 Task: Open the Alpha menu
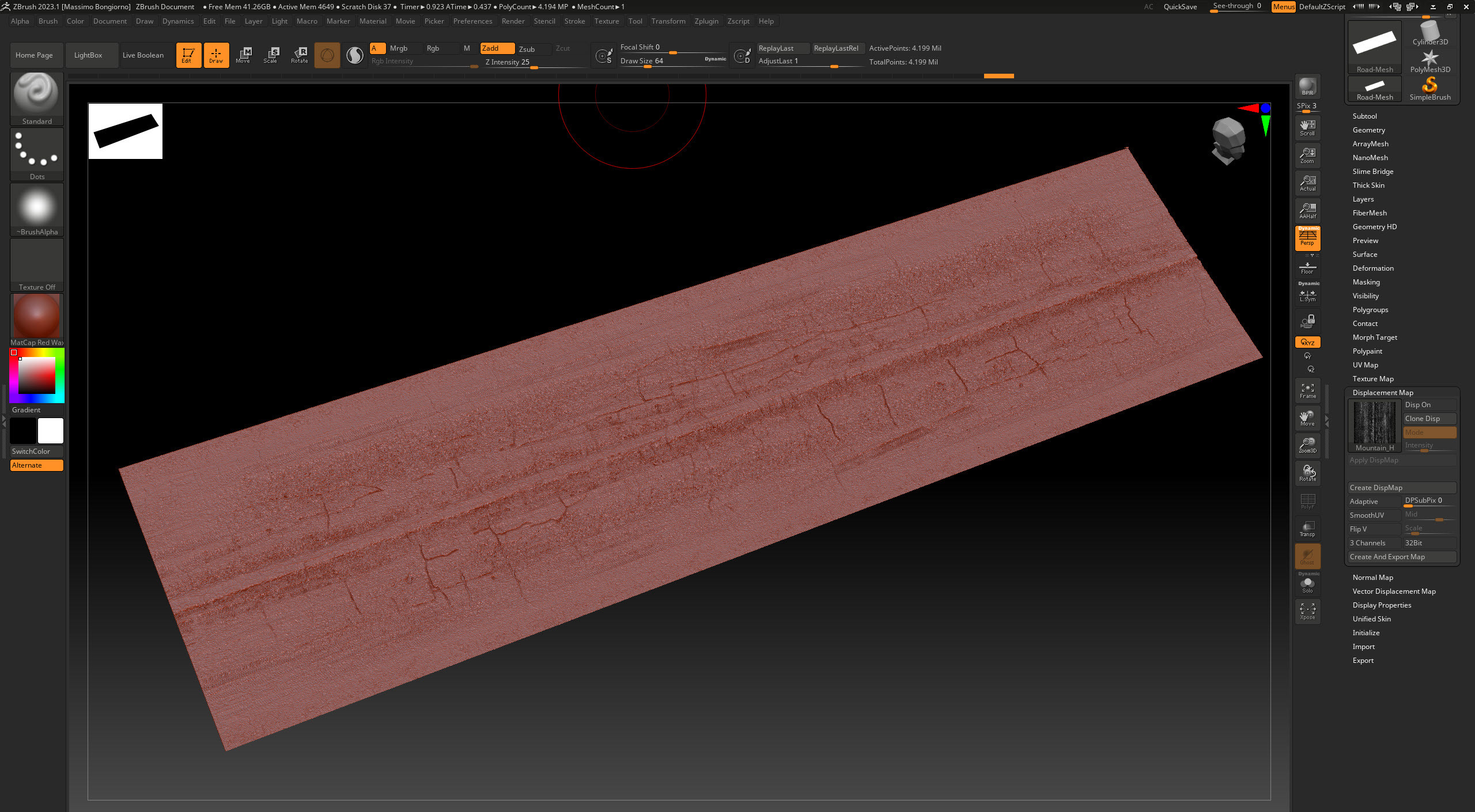[20, 21]
